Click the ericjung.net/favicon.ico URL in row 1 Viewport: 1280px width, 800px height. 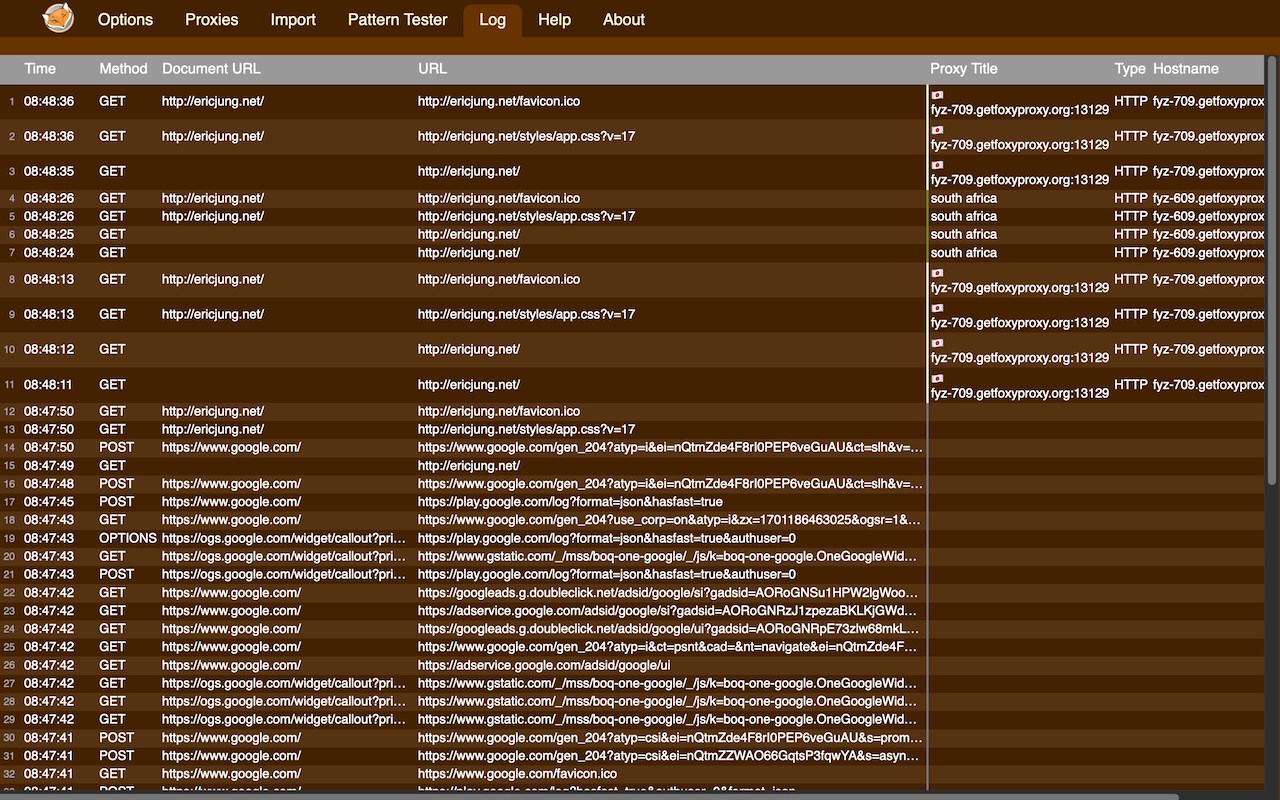(499, 101)
